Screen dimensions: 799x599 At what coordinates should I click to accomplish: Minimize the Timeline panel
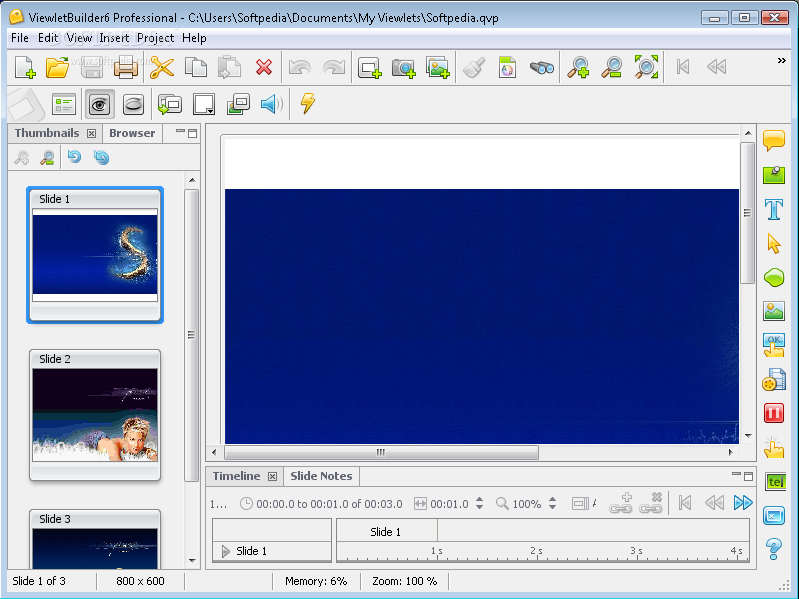click(x=736, y=475)
